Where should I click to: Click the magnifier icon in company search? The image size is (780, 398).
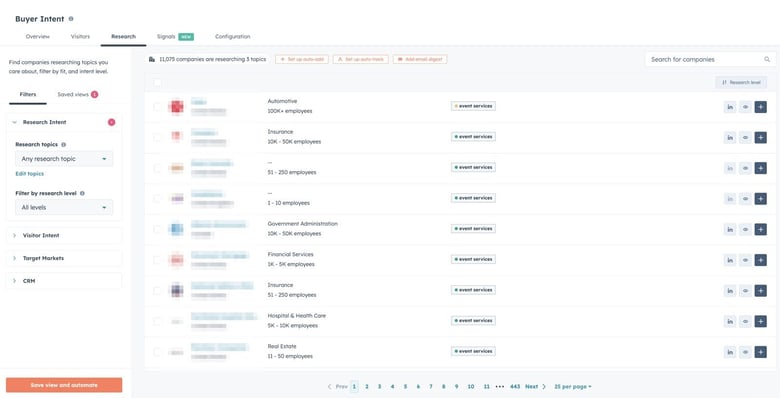767,59
